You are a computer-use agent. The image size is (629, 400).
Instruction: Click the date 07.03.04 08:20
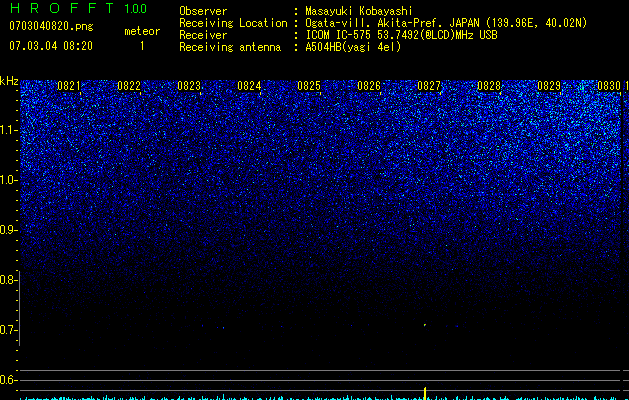(51, 46)
